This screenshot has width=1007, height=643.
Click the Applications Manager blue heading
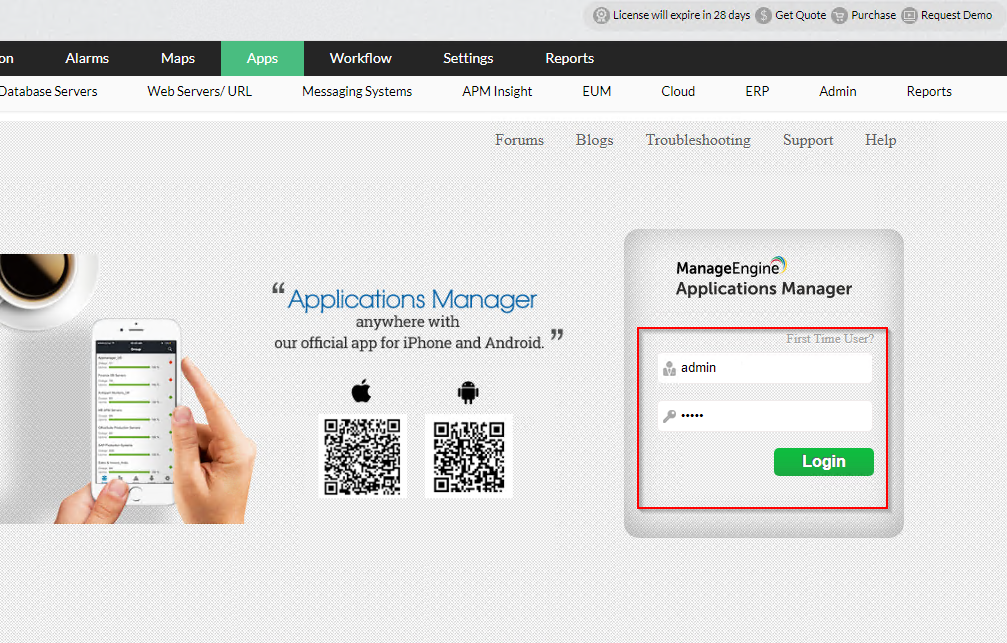[x=412, y=300]
